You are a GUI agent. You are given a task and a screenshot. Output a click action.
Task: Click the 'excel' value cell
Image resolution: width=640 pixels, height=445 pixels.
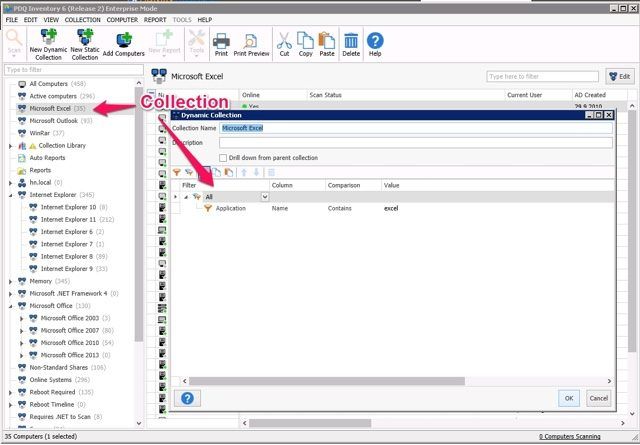click(391, 208)
